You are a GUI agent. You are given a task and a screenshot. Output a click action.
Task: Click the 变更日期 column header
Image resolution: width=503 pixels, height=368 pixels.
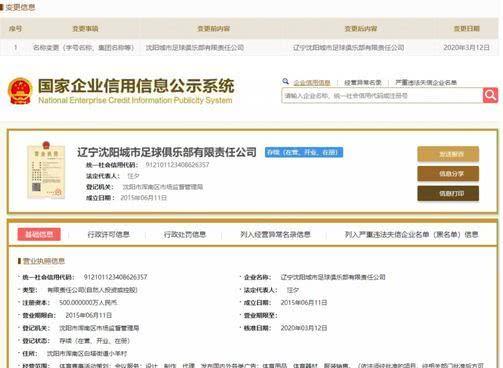tap(467, 29)
